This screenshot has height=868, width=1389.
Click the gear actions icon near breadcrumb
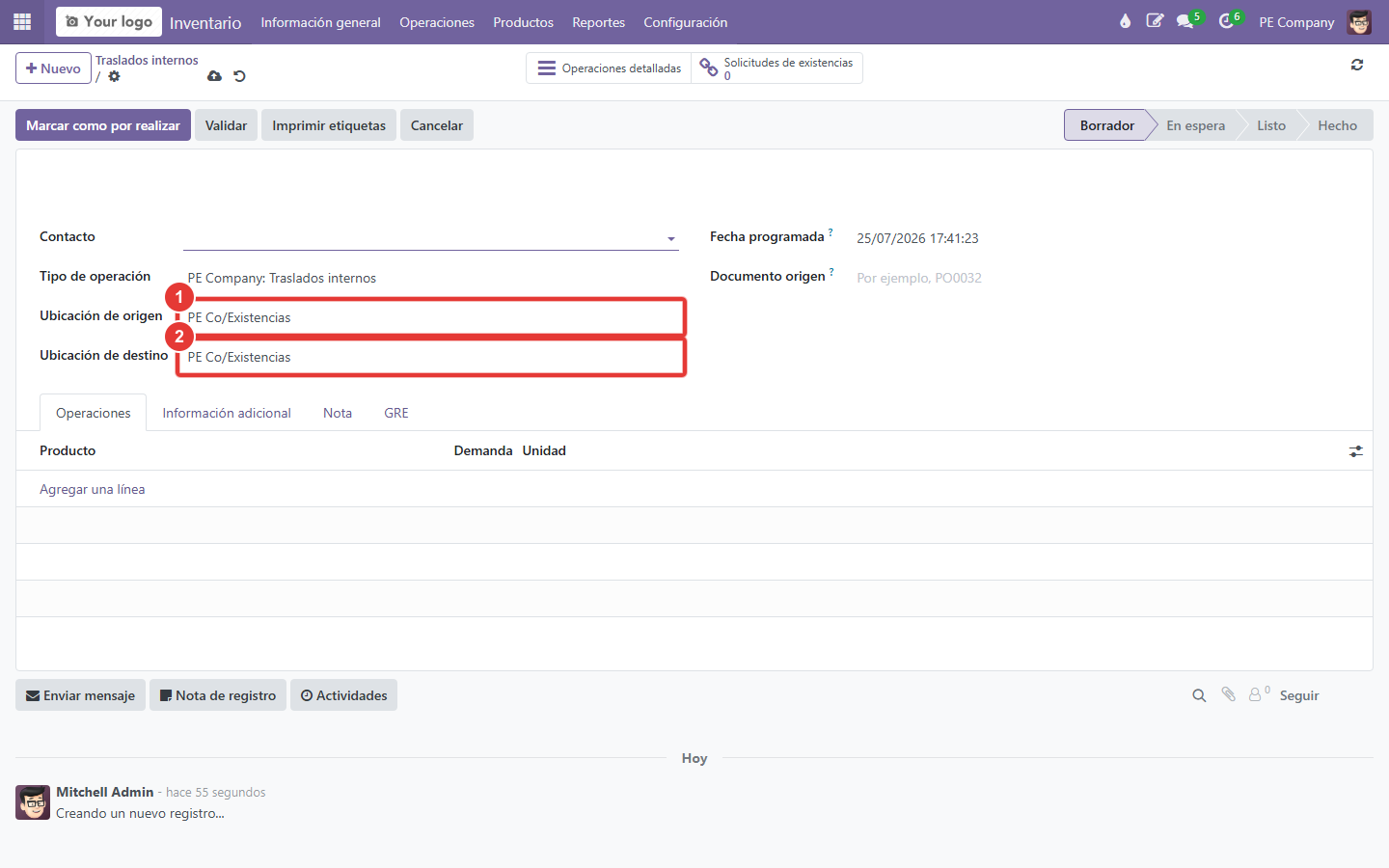point(115,76)
